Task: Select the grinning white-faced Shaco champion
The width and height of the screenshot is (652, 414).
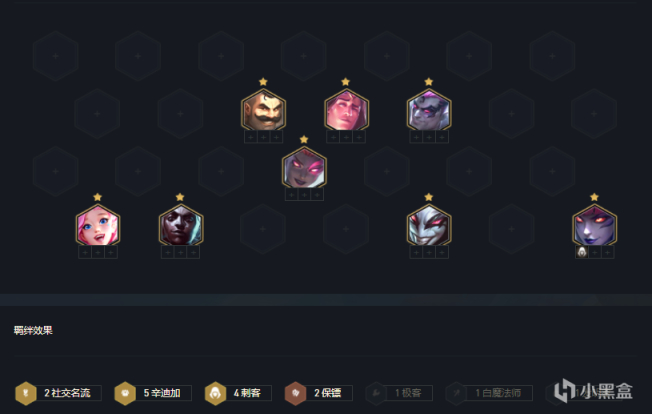Action: click(429, 225)
